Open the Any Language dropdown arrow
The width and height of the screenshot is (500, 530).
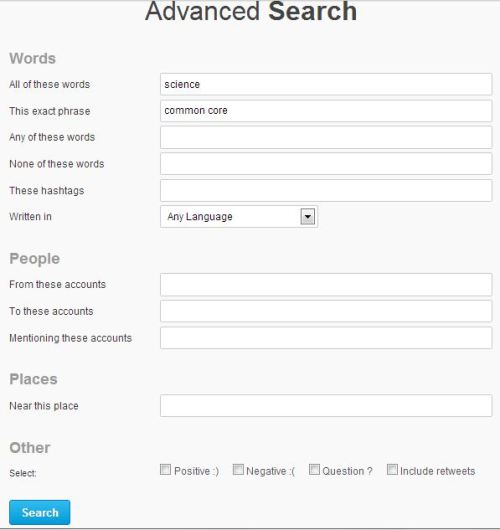pos(308,217)
